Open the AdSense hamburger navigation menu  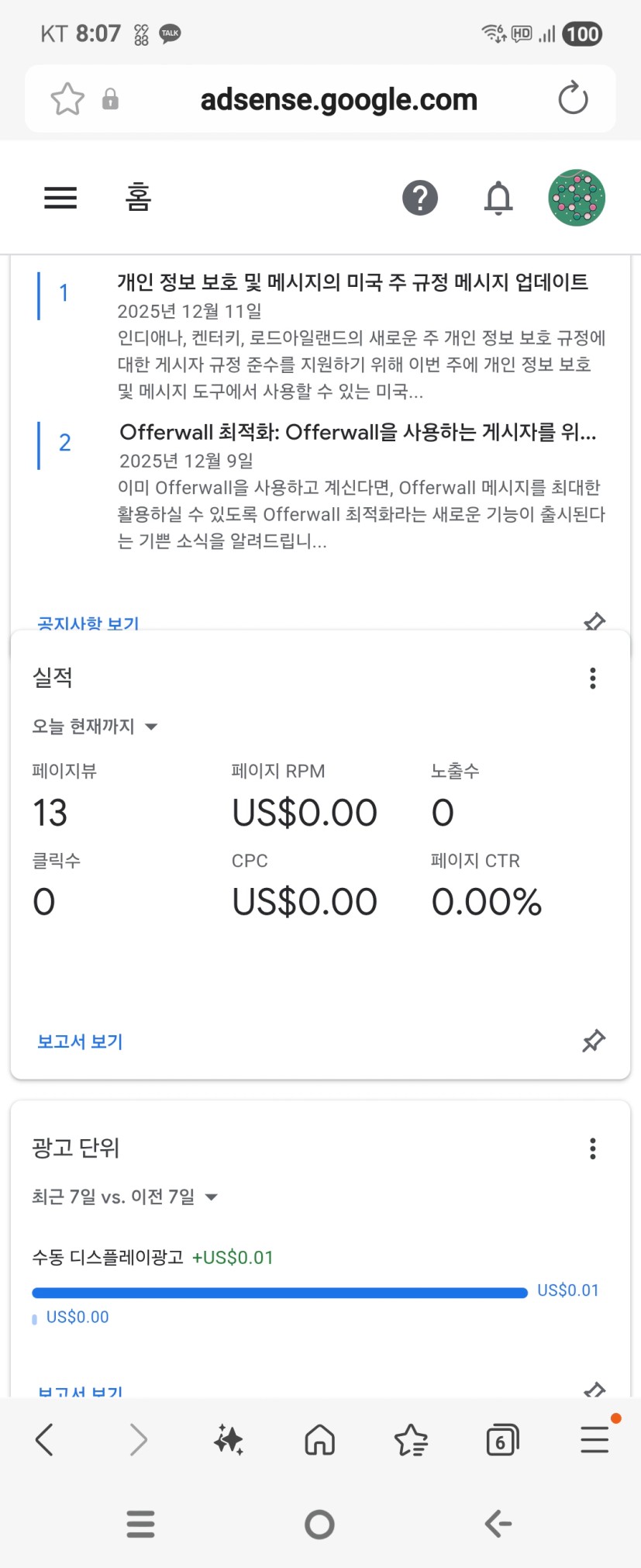coord(60,198)
